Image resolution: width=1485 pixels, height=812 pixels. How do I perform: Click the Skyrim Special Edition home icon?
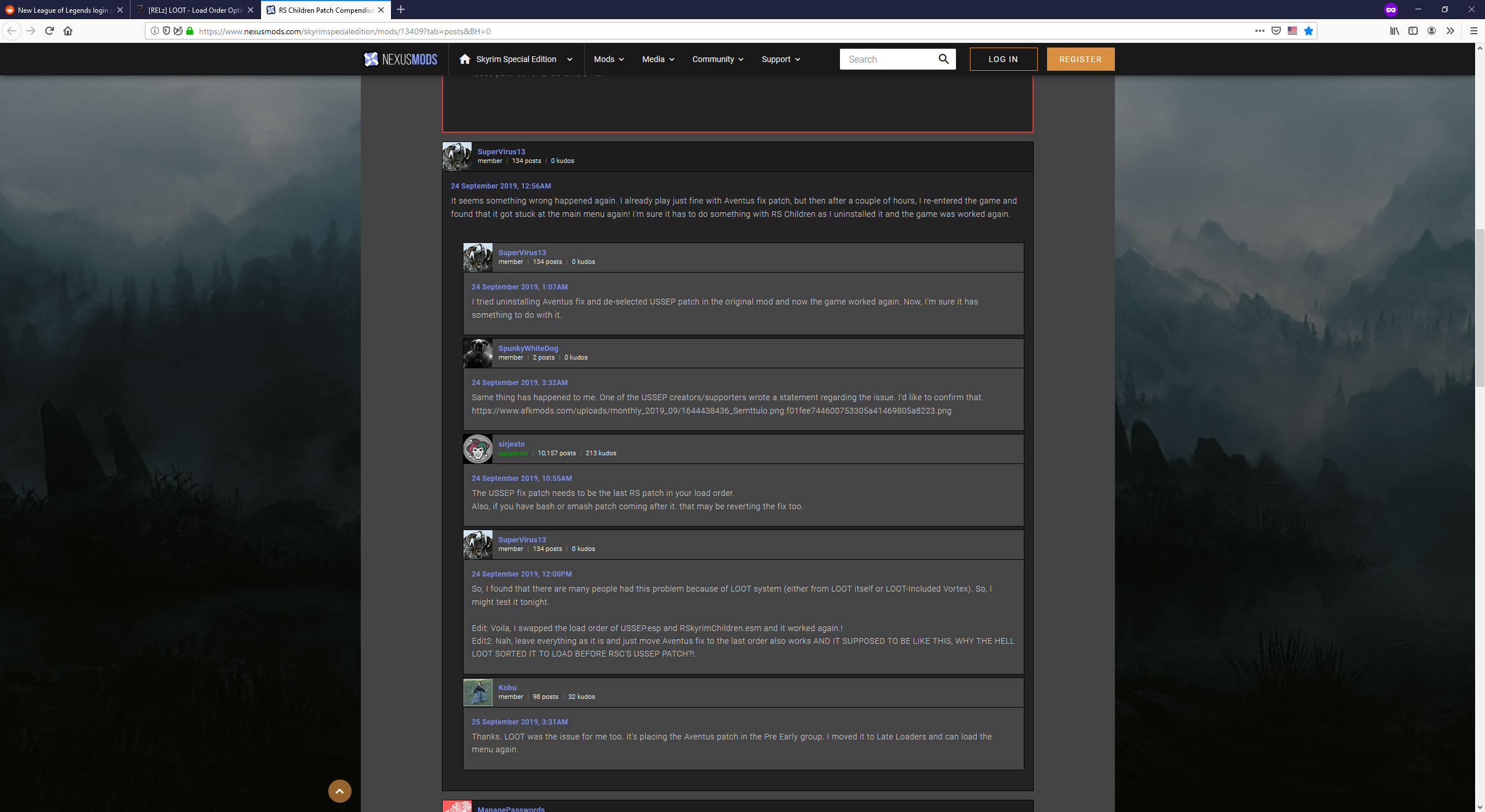coord(465,59)
